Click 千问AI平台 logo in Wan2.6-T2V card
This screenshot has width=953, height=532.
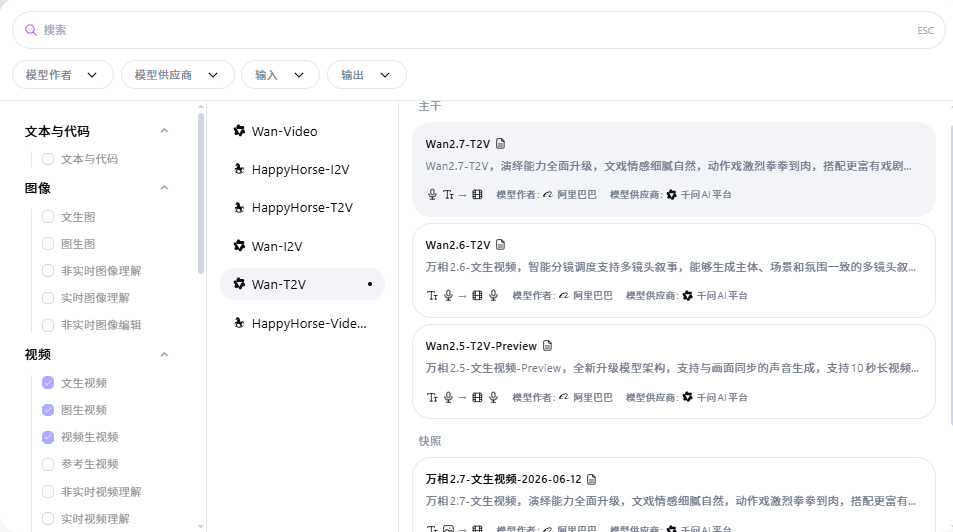[687, 295]
